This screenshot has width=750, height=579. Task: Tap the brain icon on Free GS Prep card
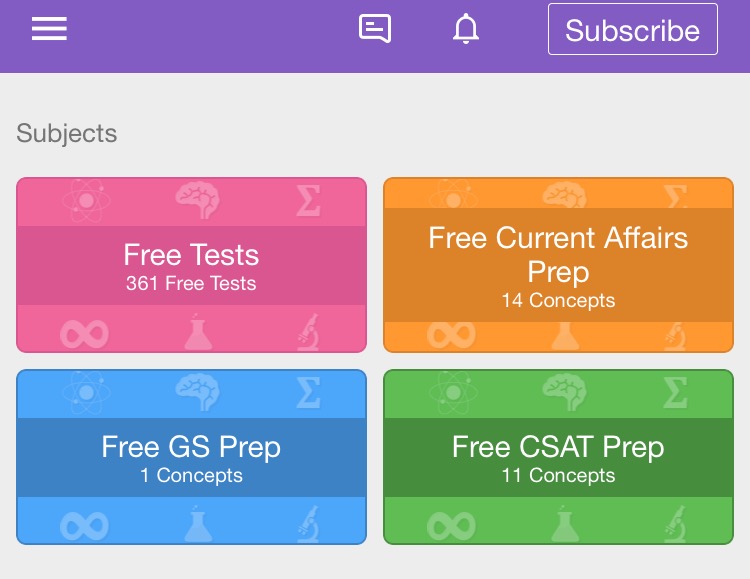[198, 391]
